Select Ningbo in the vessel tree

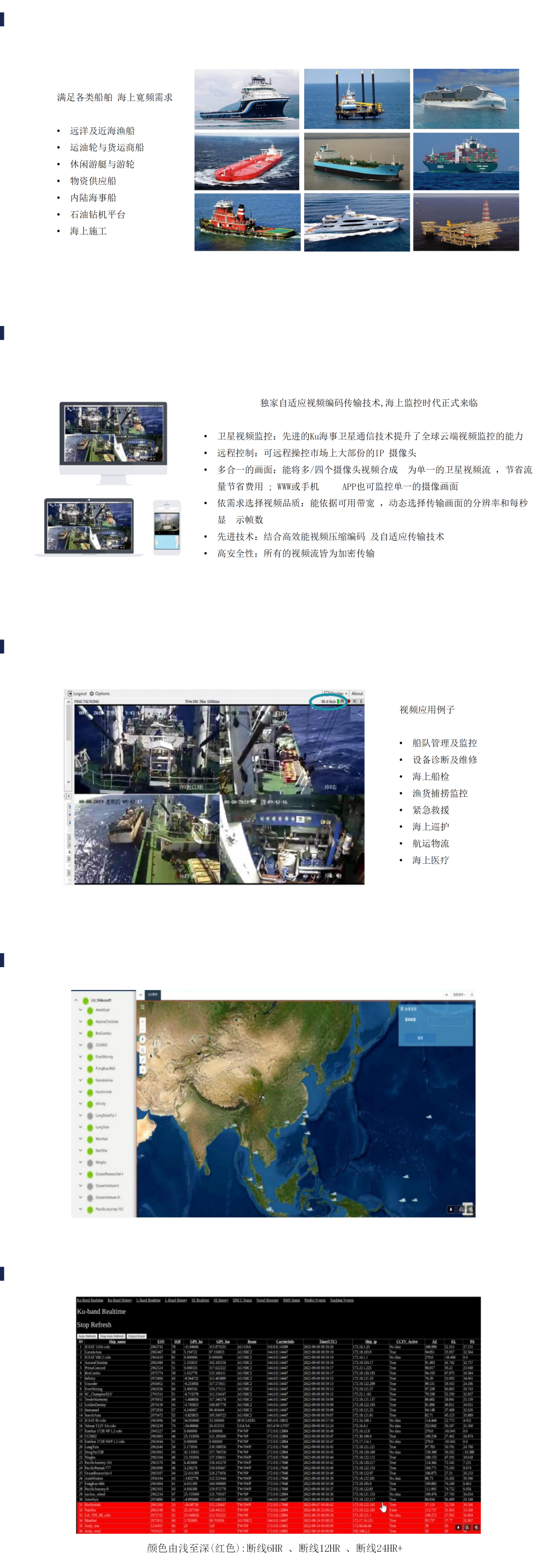tap(100, 1163)
